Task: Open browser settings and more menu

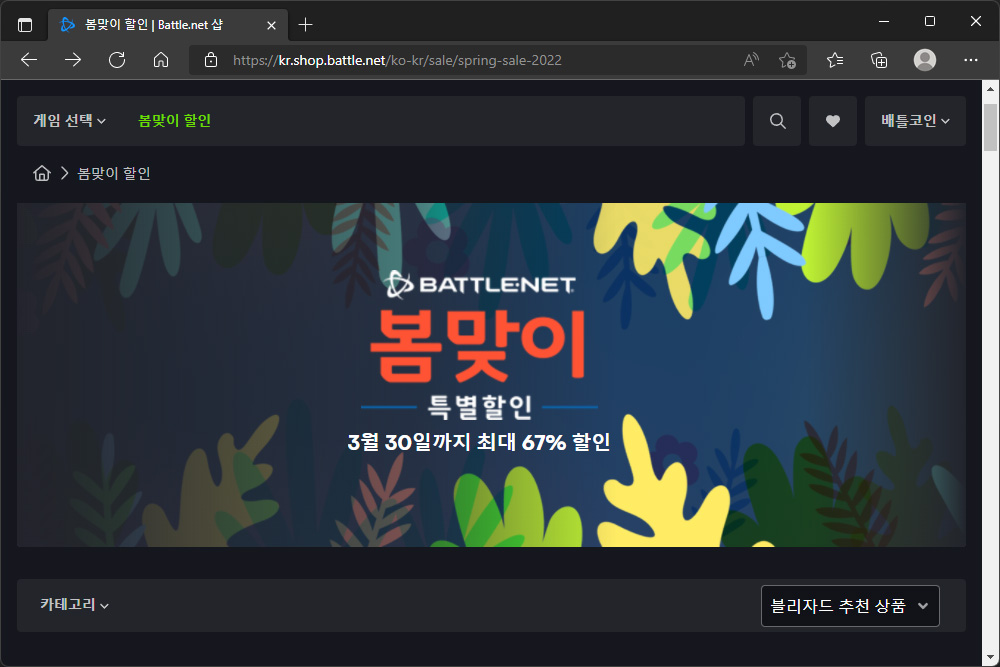Action: pos(971,60)
